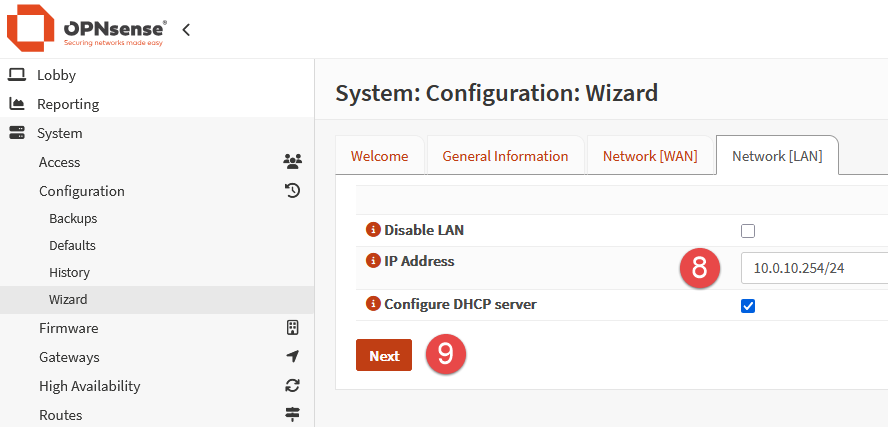Click the Access users icon

(x=292, y=162)
